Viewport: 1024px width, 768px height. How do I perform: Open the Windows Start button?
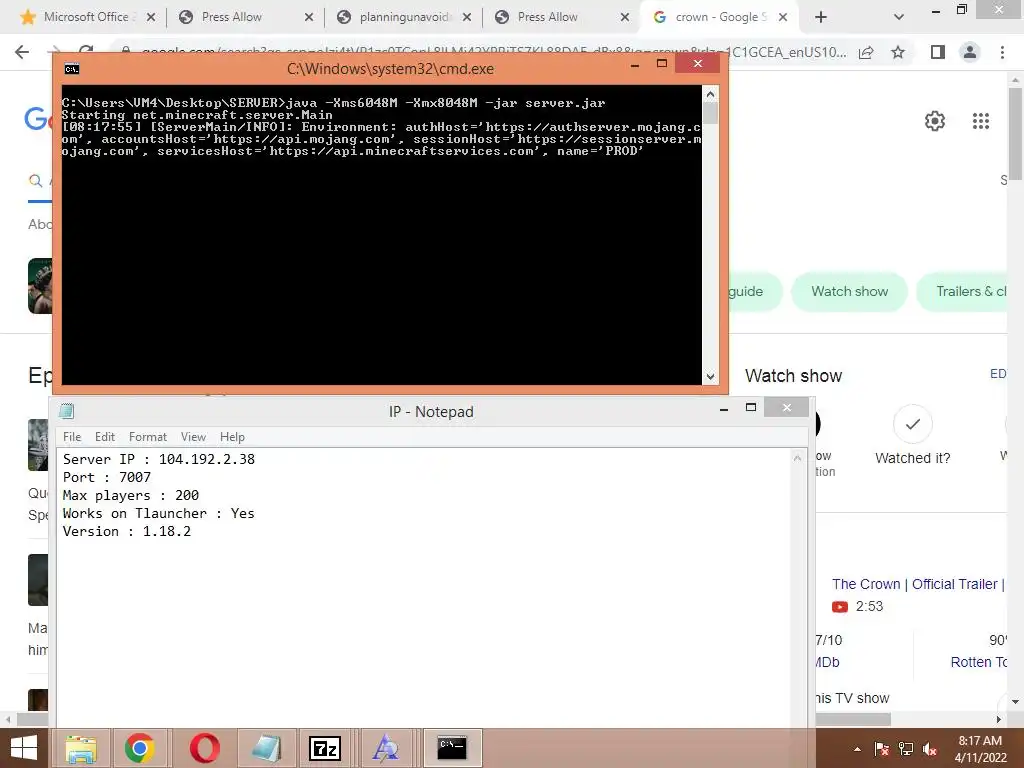click(24, 748)
